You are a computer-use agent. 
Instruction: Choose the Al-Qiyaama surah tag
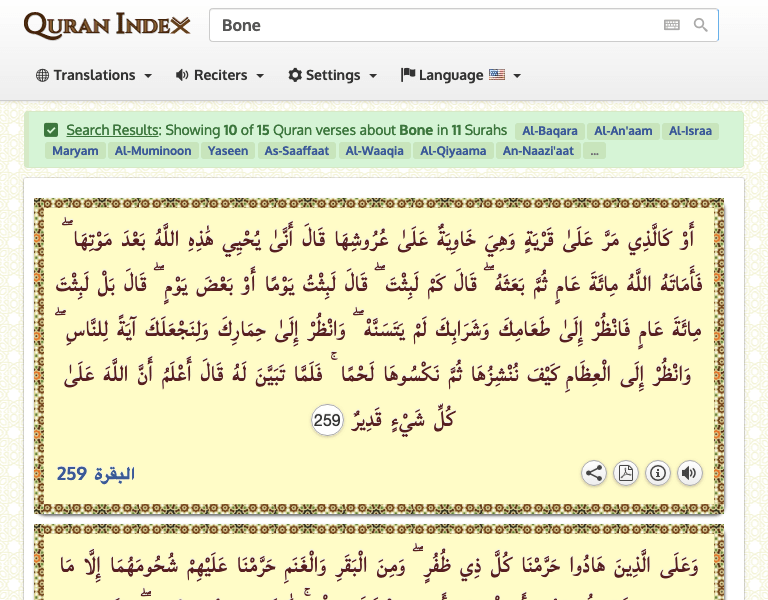(x=453, y=151)
